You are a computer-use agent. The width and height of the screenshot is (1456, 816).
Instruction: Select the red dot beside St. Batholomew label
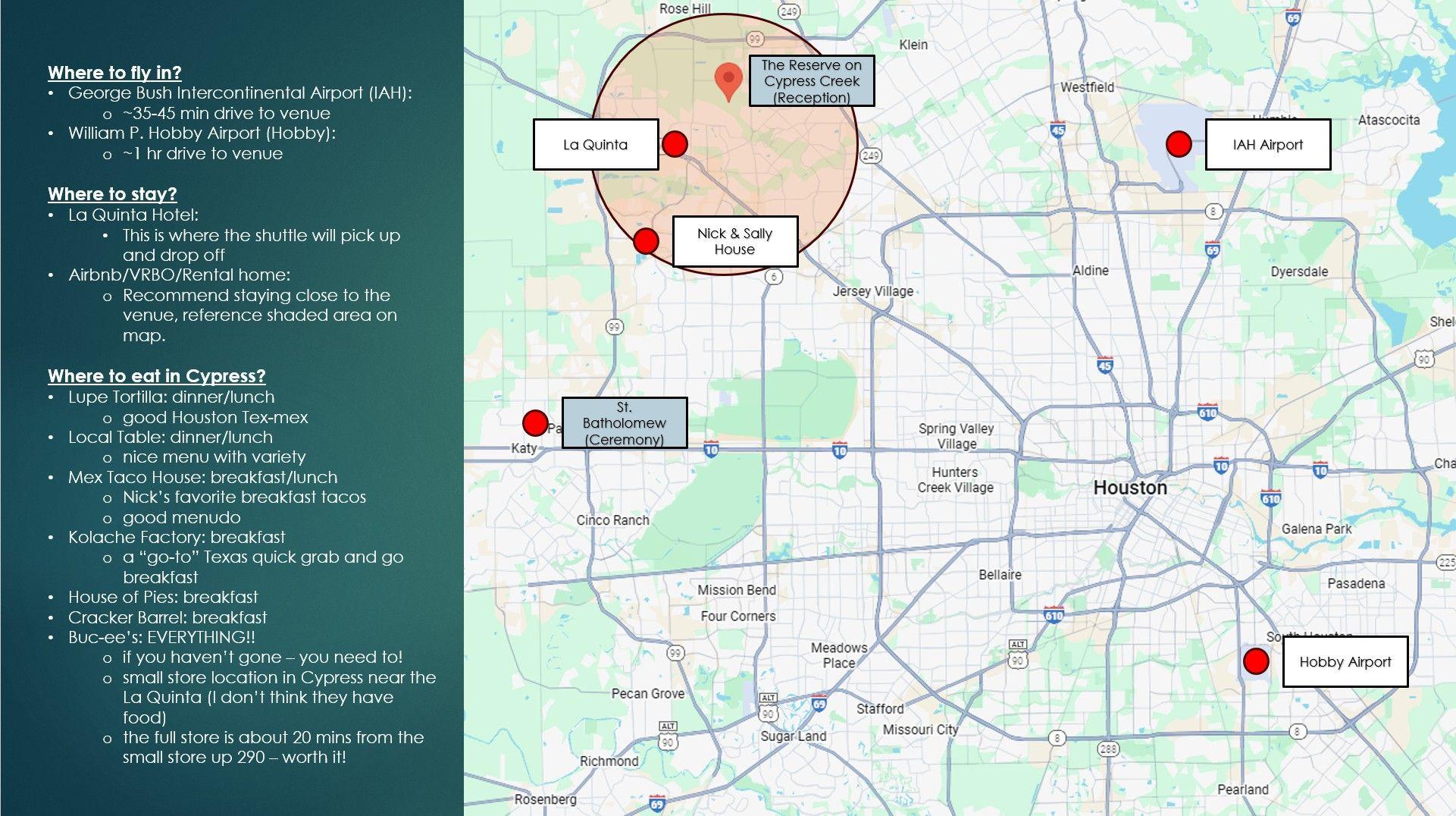535,423
